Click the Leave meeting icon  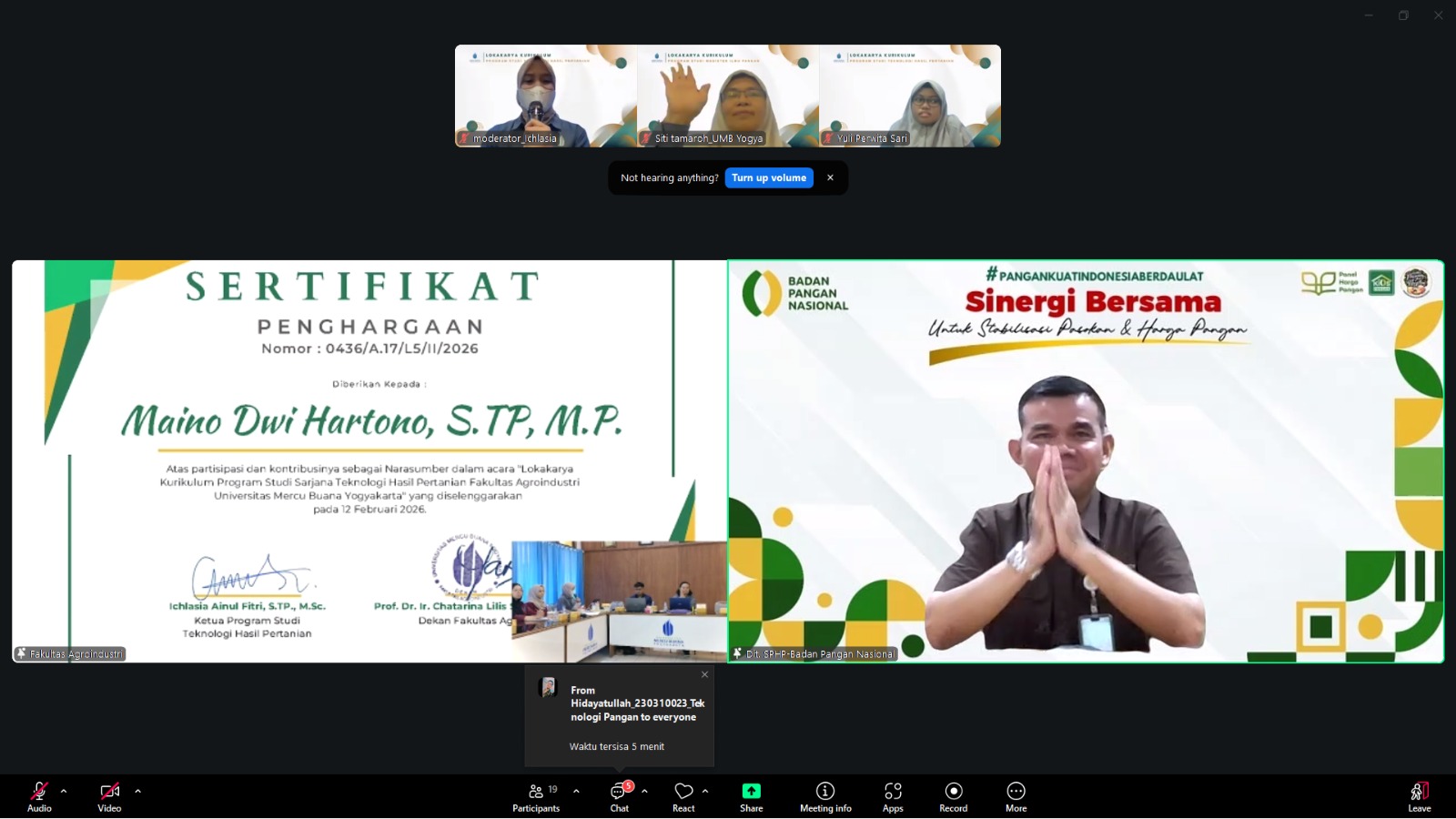[x=1419, y=792]
